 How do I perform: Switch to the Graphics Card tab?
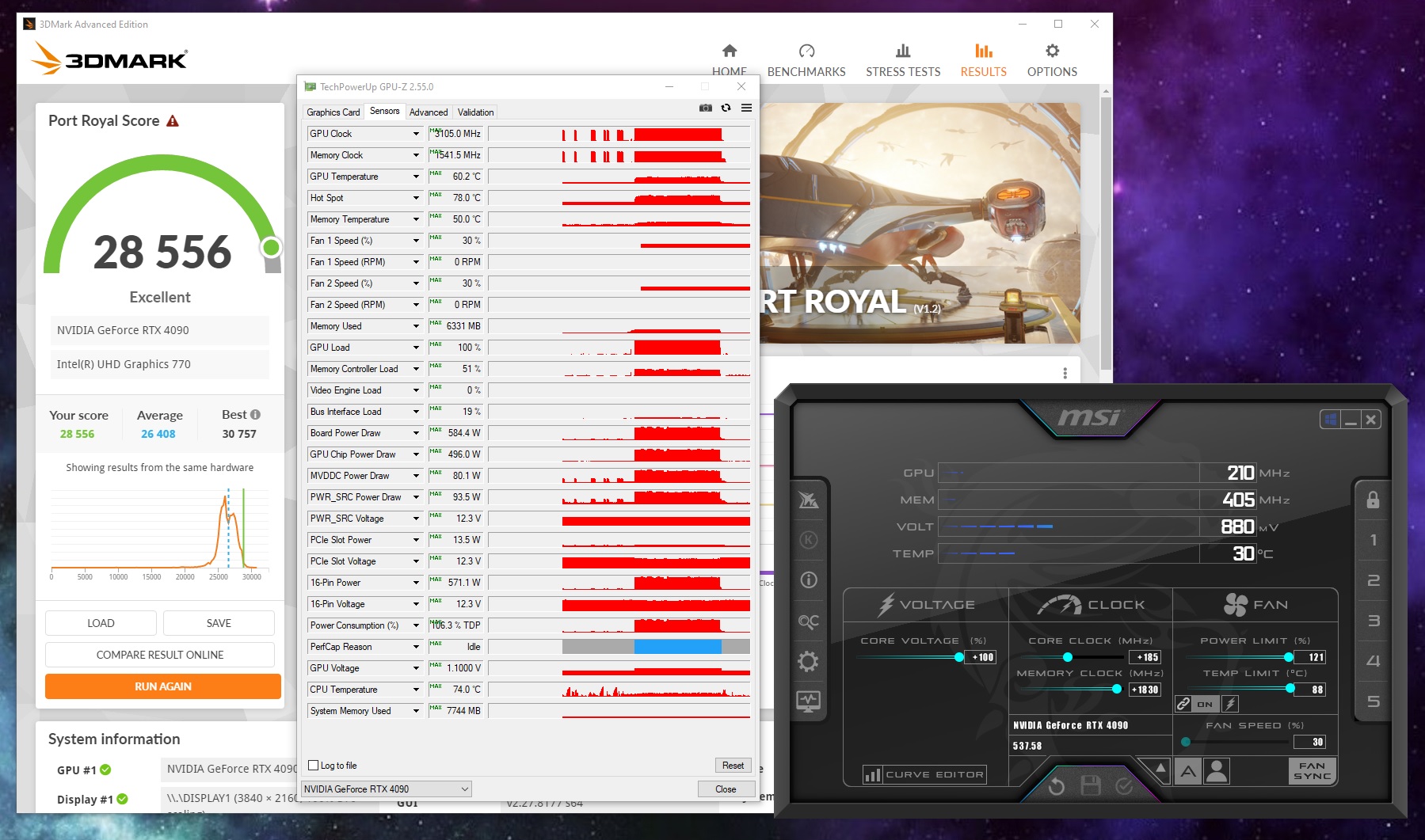(333, 112)
